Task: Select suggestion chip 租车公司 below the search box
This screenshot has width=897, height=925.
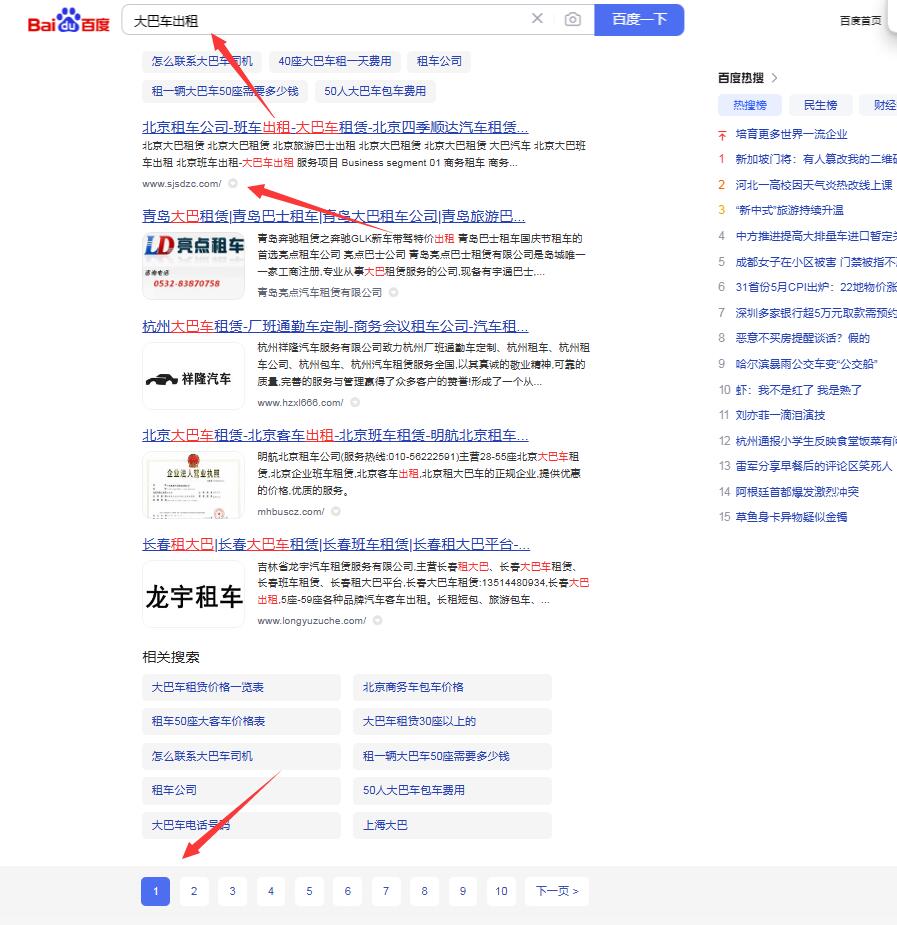Action: coord(439,61)
